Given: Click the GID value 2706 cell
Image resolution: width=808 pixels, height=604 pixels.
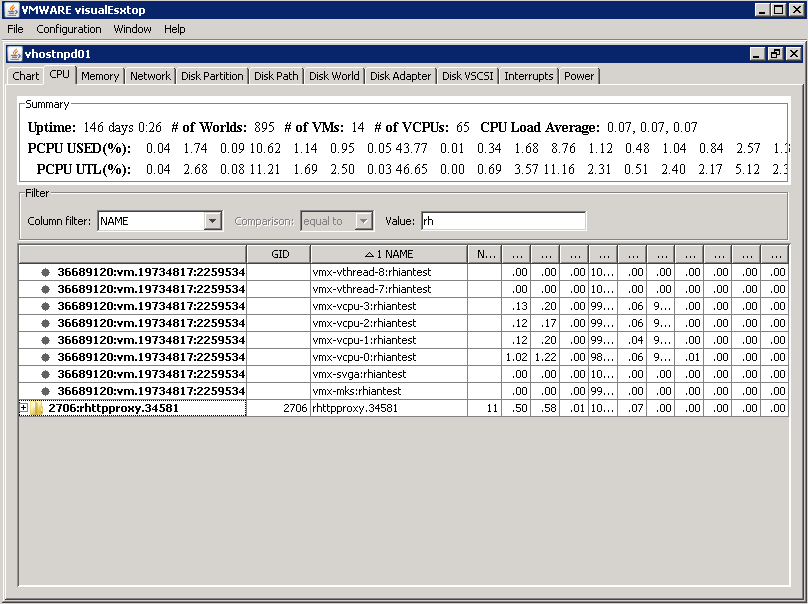Looking at the screenshot, I should coord(279,408).
